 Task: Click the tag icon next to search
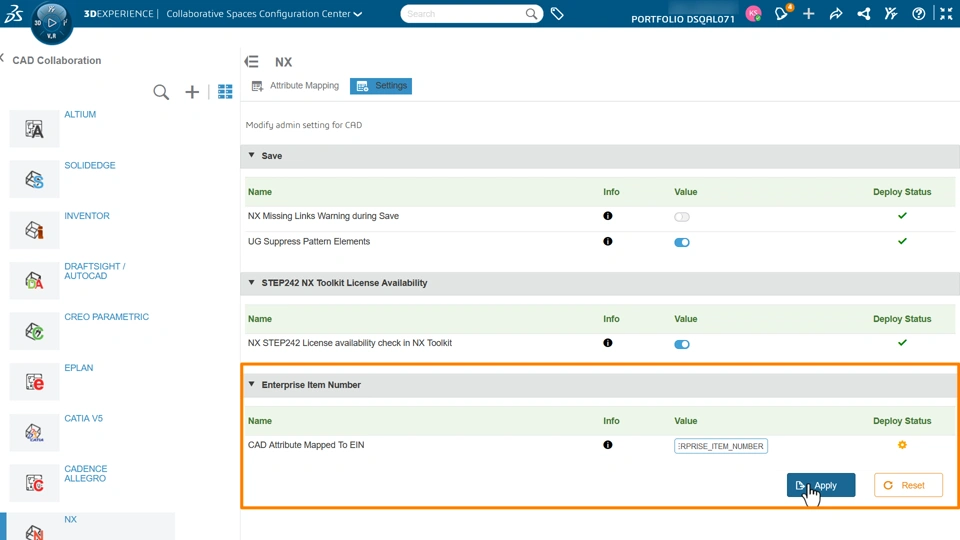(x=557, y=13)
